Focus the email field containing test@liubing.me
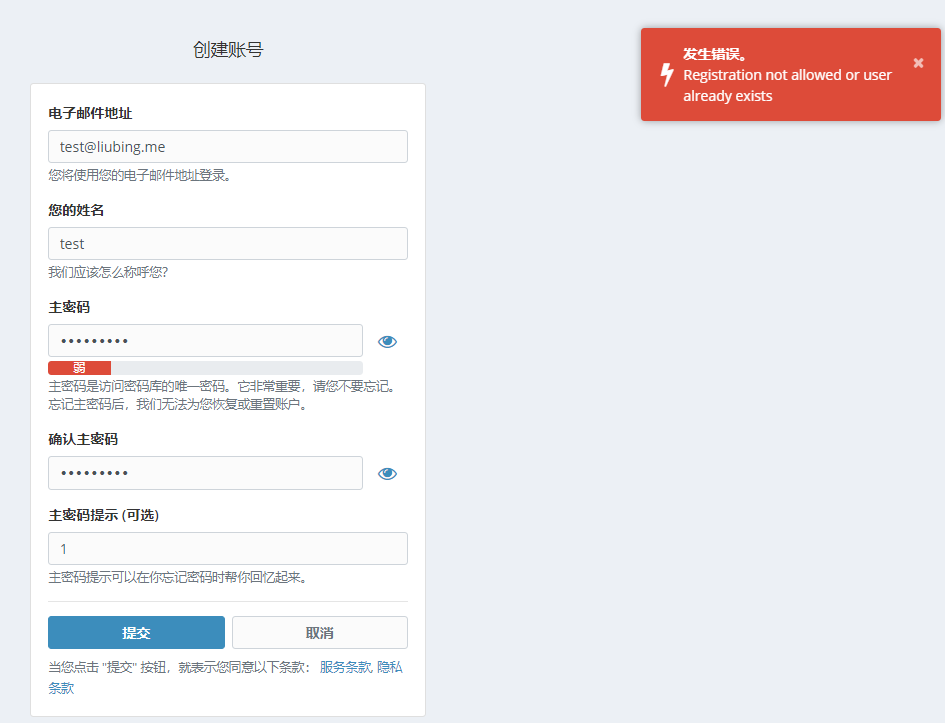This screenshot has height=723, width=945. tap(227, 147)
